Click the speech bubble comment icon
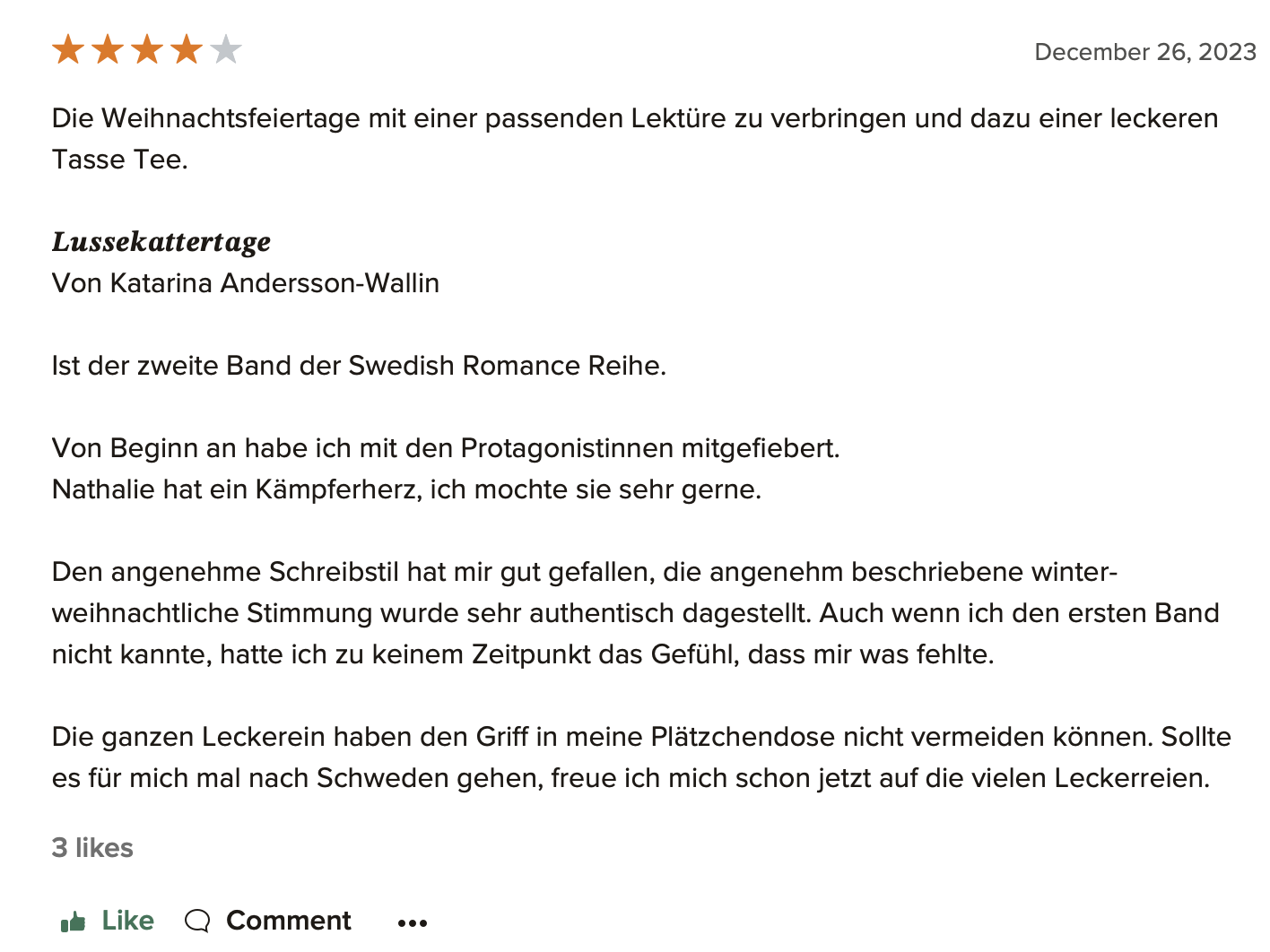Screen dimensions: 1270x952 pos(197,921)
